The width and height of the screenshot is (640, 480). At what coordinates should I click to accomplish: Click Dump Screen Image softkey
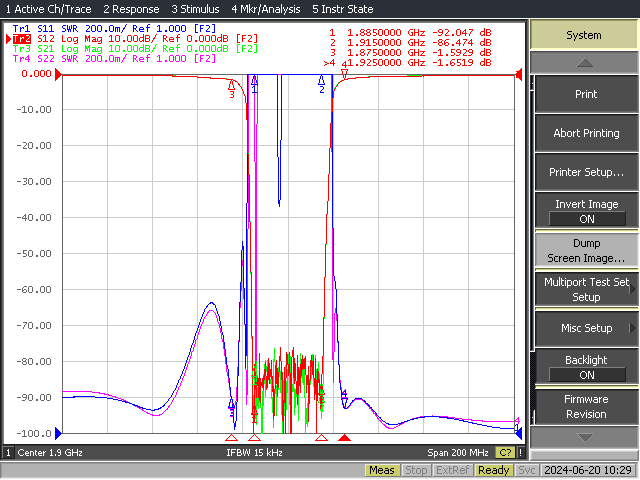[586, 250]
